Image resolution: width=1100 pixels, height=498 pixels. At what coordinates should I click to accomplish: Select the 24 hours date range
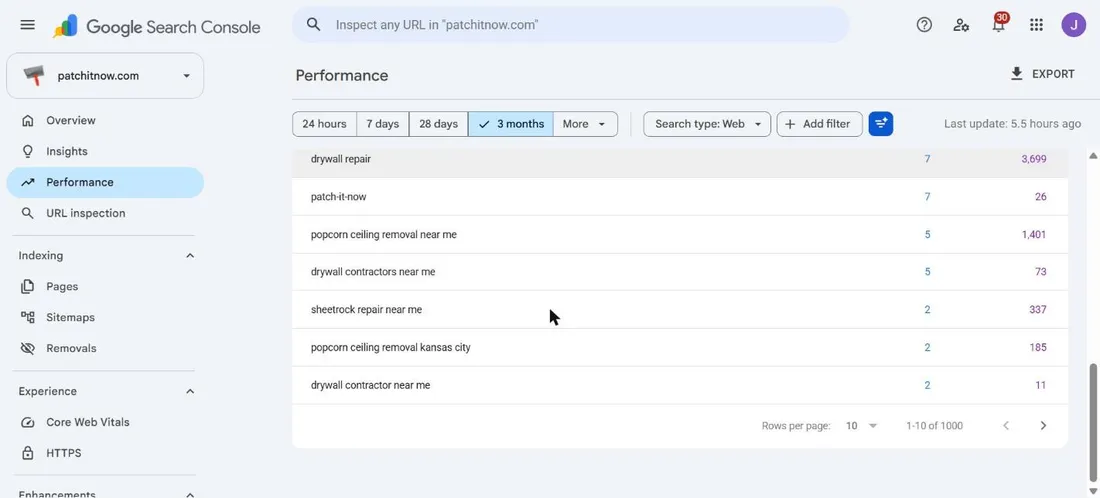324,124
